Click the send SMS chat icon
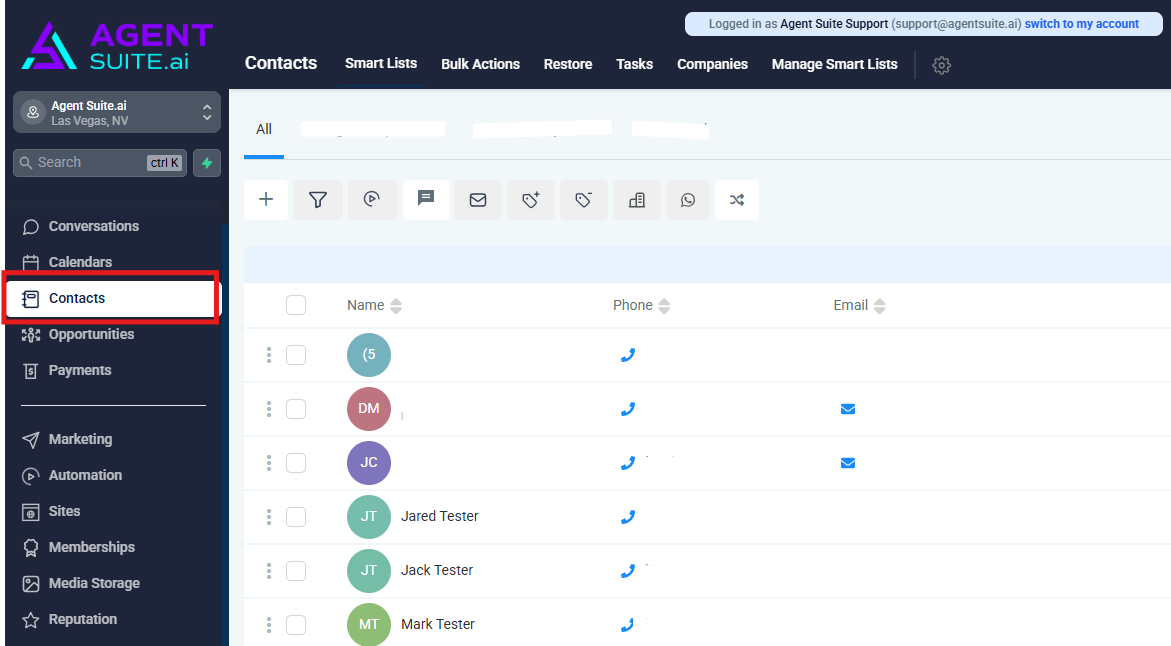This screenshot has height=646, width=1171. click(x=426, y=199)
